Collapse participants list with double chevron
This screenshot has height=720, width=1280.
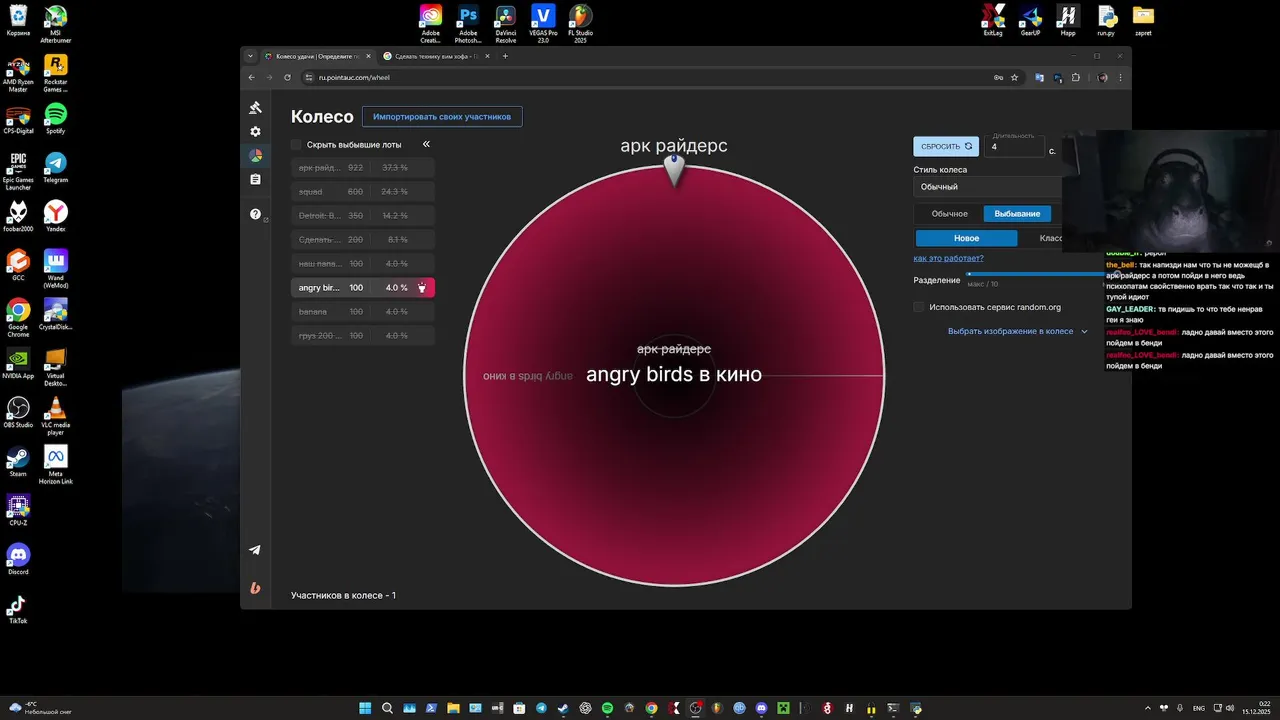(x=426, y=144)
